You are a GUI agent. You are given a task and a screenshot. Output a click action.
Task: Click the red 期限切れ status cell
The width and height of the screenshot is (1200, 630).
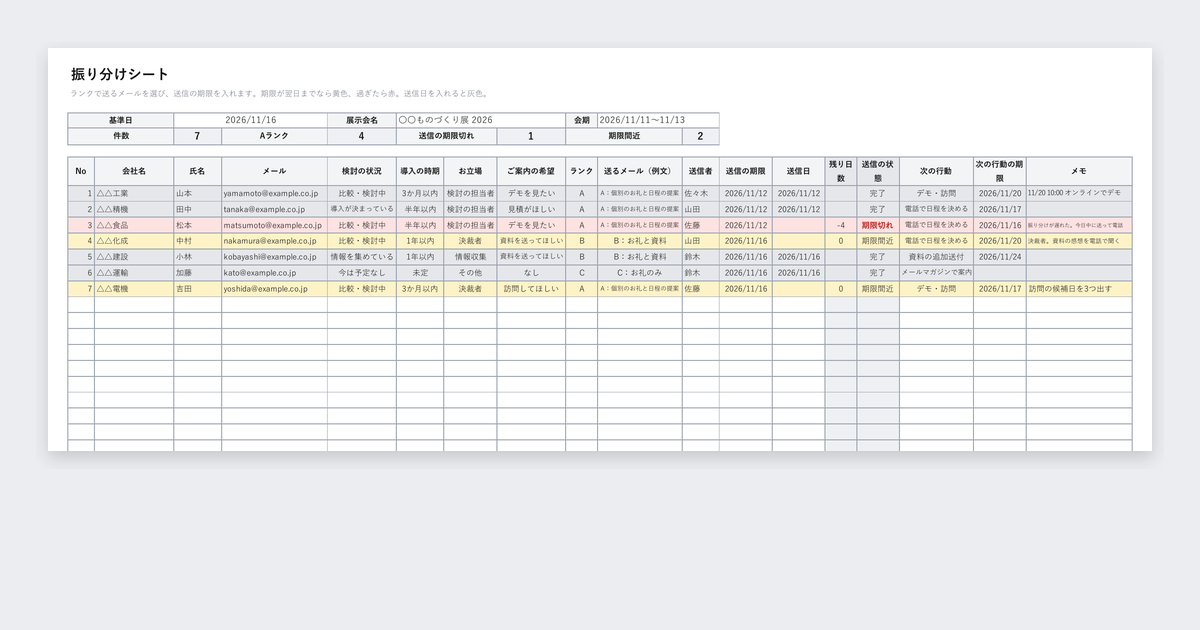878,225
